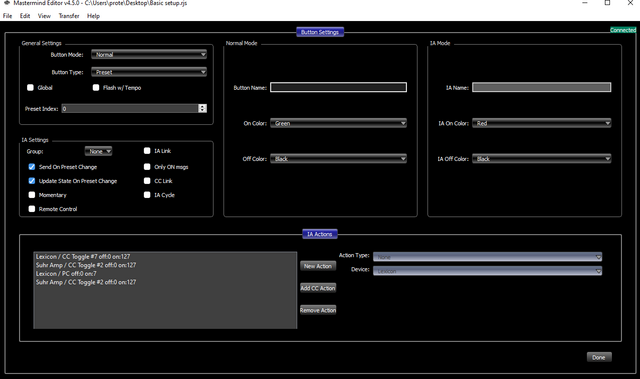Enable the Remote Control checkbox
This screenshot has height=379, width=640.
point(31,208)
